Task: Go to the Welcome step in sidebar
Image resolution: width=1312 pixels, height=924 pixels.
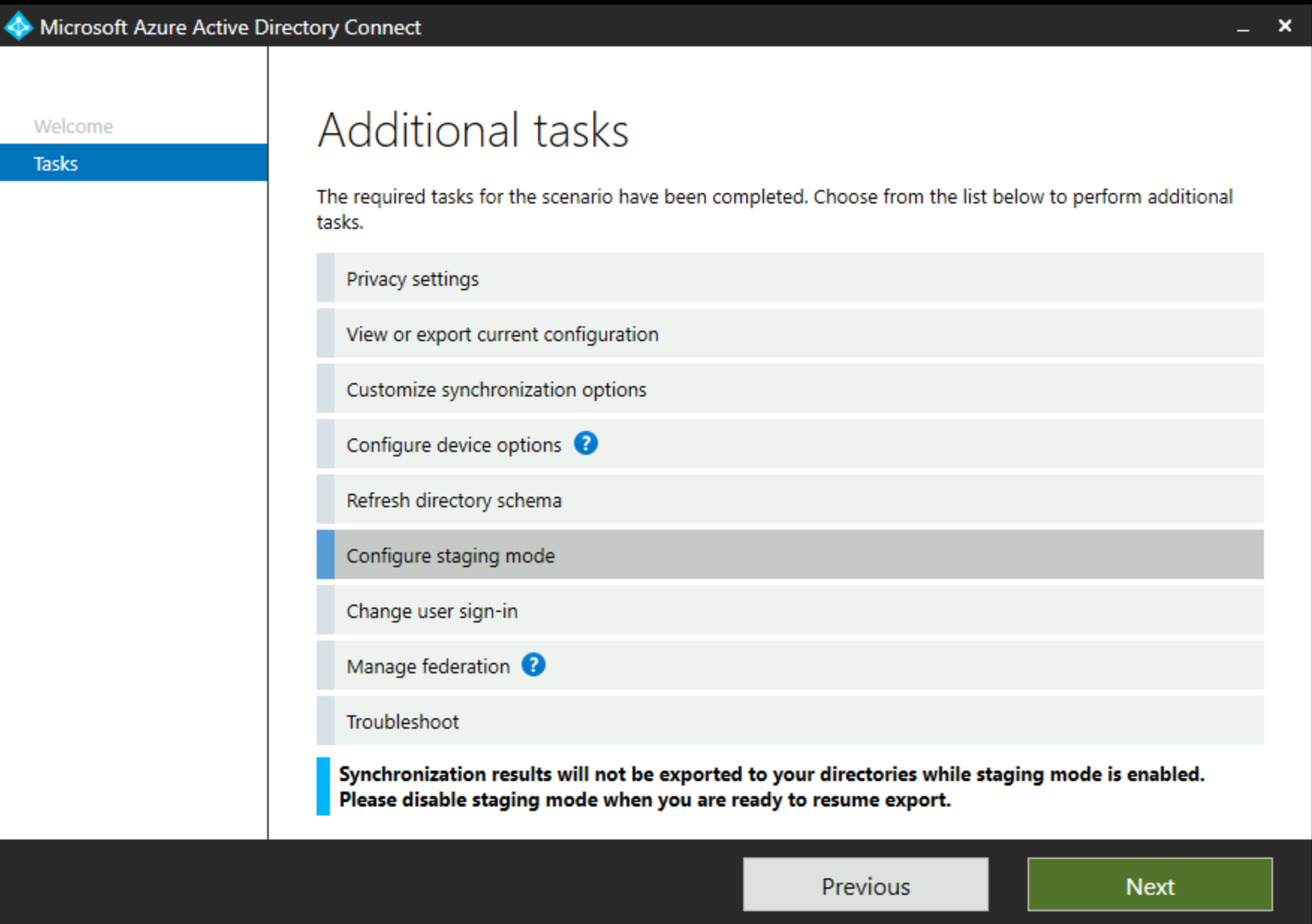Action: (x=73, y=126)
